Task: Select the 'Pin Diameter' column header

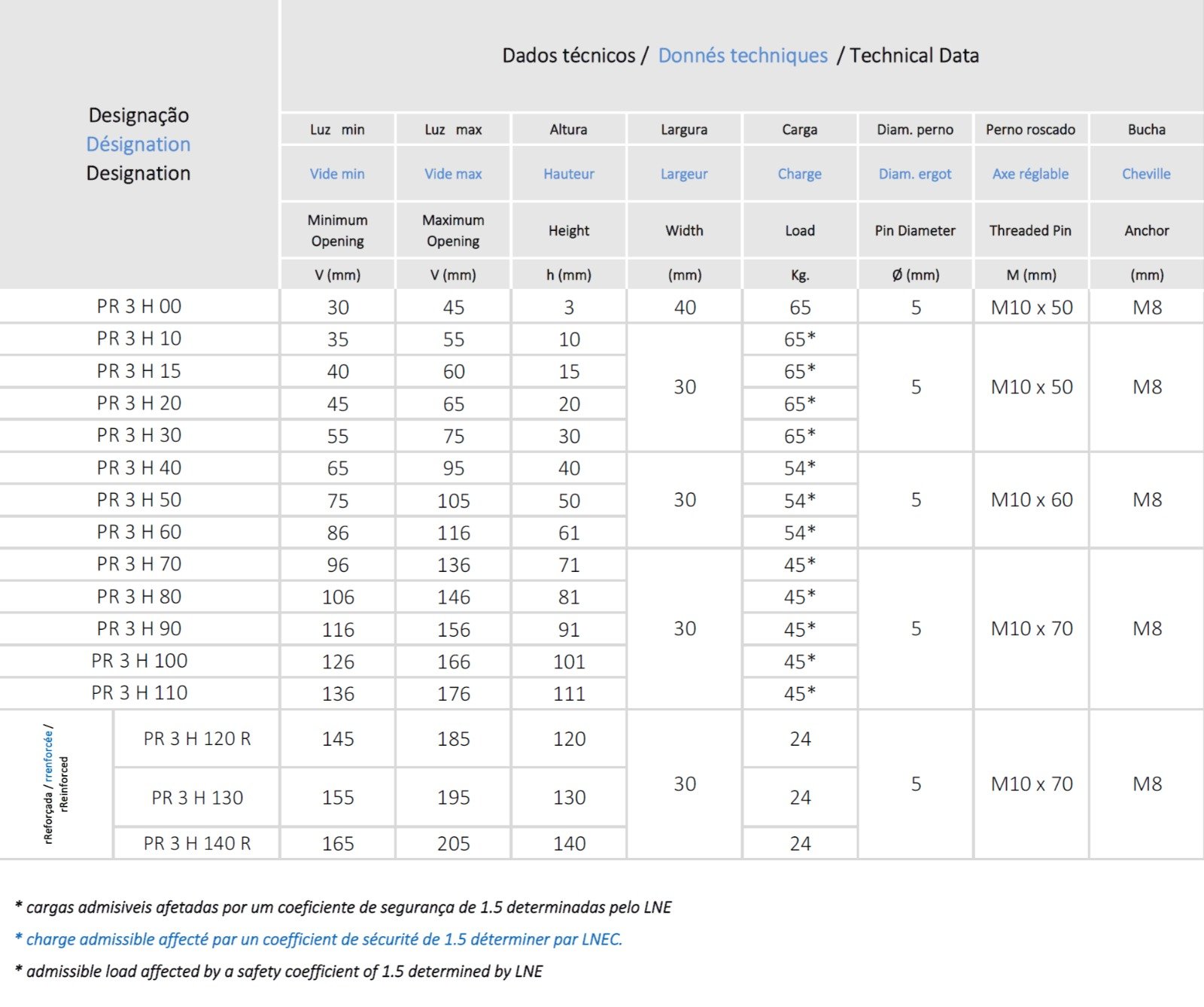Action: point(915,231)
